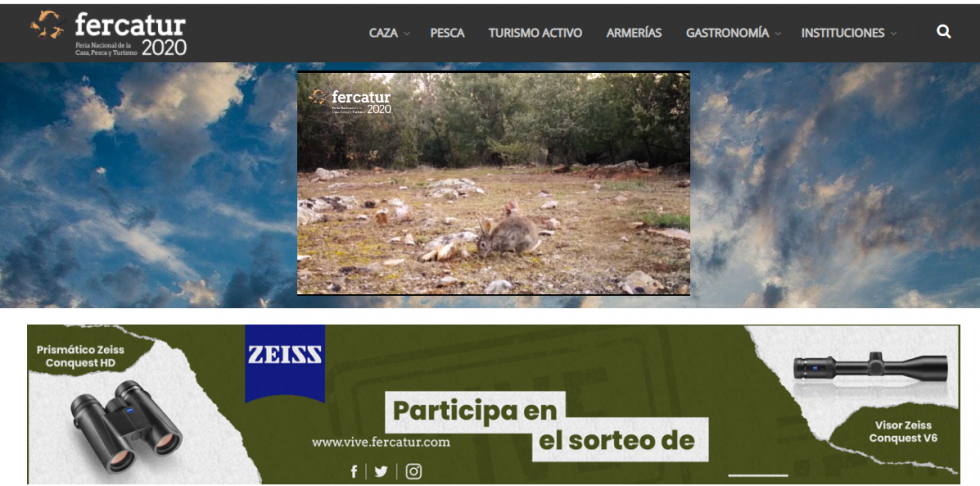Click the Facebook icon in banner

[354, 472]
